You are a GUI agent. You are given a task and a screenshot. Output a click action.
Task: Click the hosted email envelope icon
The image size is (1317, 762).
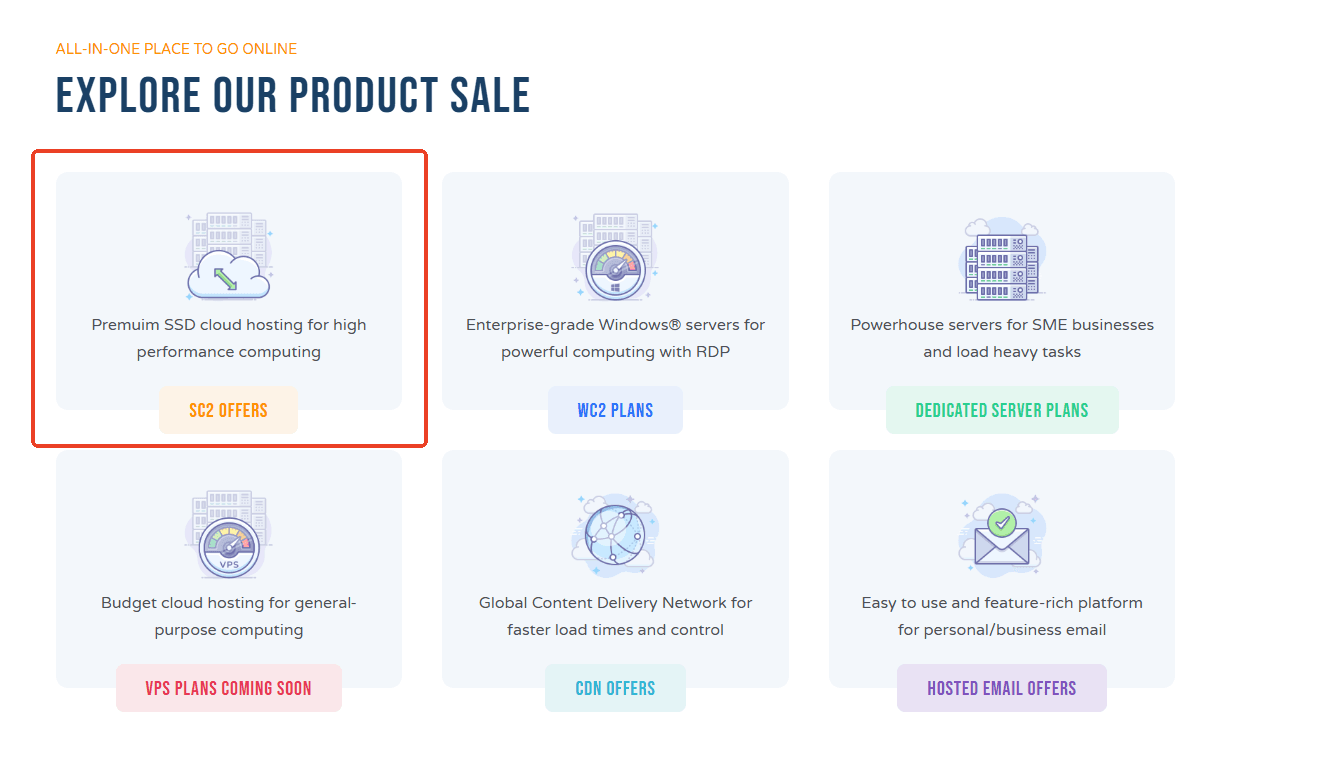coord(1001,535)
